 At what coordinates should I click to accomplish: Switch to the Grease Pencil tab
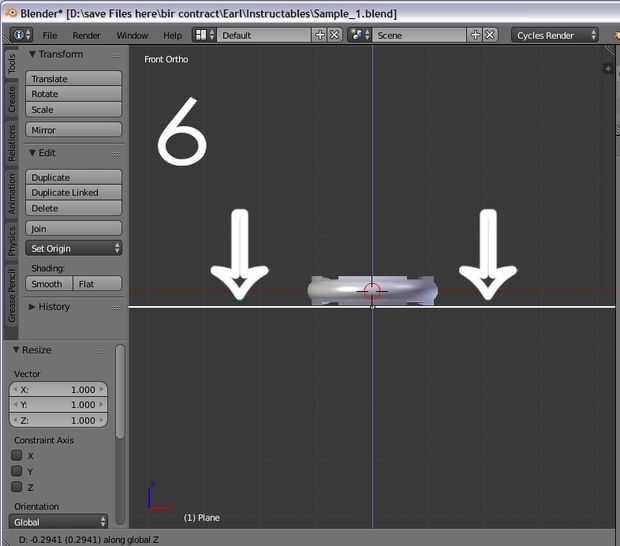pos(11,296)
